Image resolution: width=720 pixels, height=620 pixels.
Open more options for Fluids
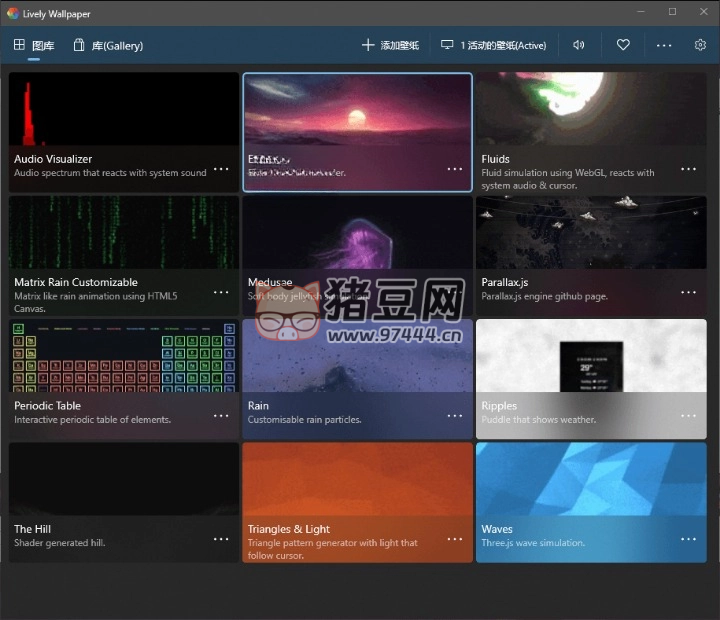pos(688,169)
